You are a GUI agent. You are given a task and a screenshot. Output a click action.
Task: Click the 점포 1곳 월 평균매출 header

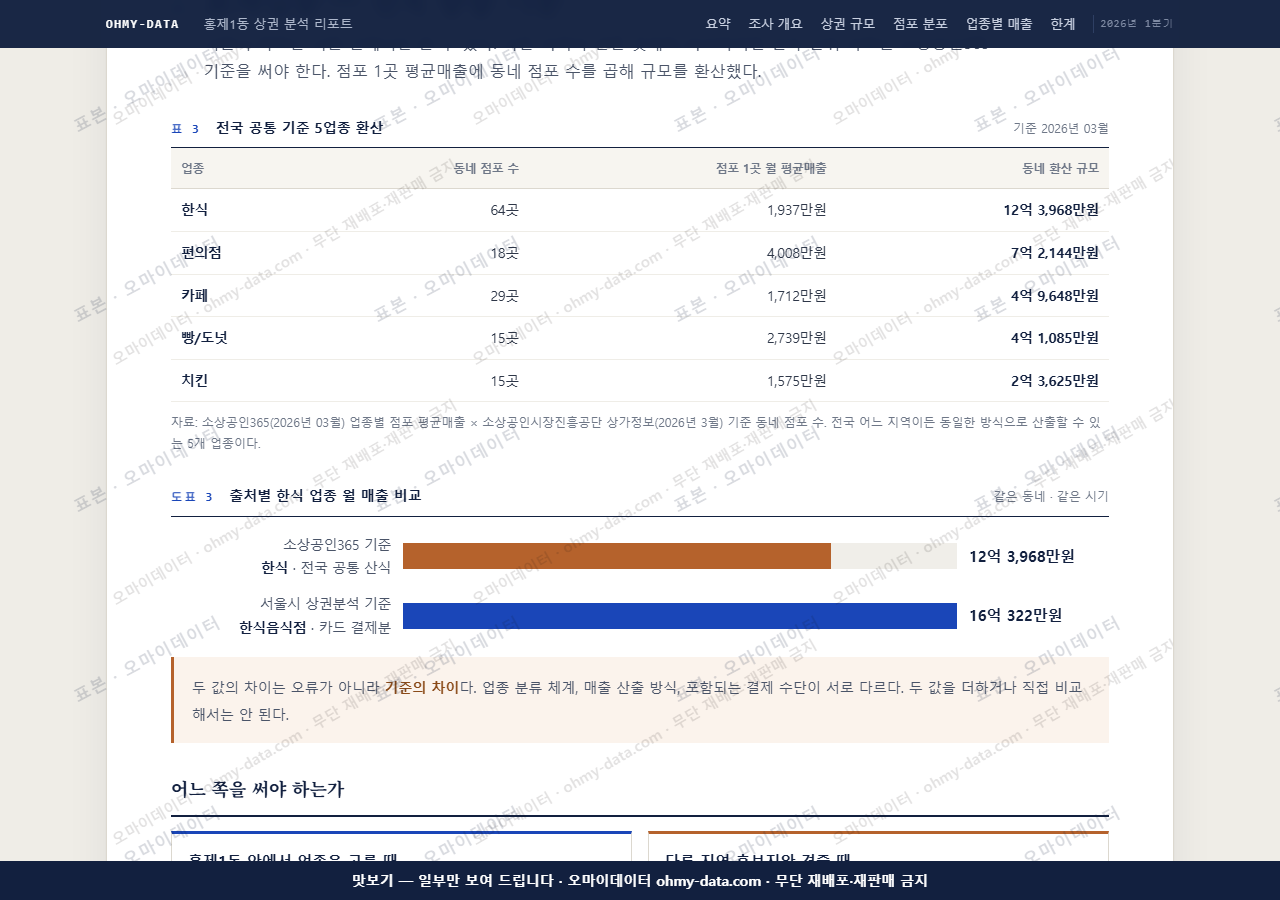click(771, 168)
